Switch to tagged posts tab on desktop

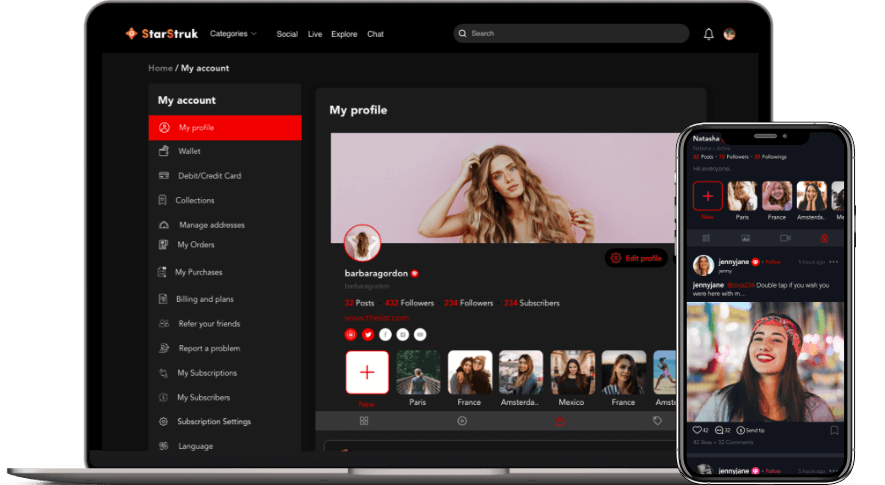tap(658, 421)
